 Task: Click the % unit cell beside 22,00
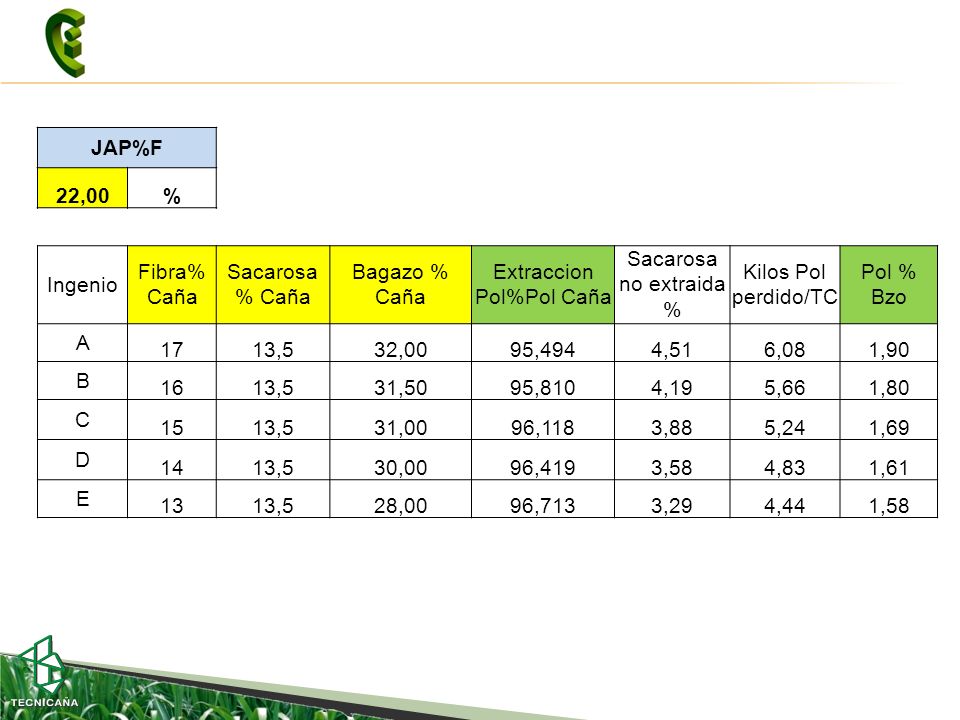[x=172, y=189]
